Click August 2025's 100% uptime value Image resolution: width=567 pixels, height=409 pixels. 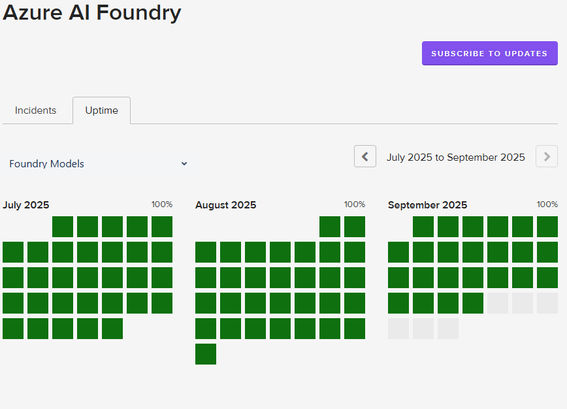coord(355,204)
